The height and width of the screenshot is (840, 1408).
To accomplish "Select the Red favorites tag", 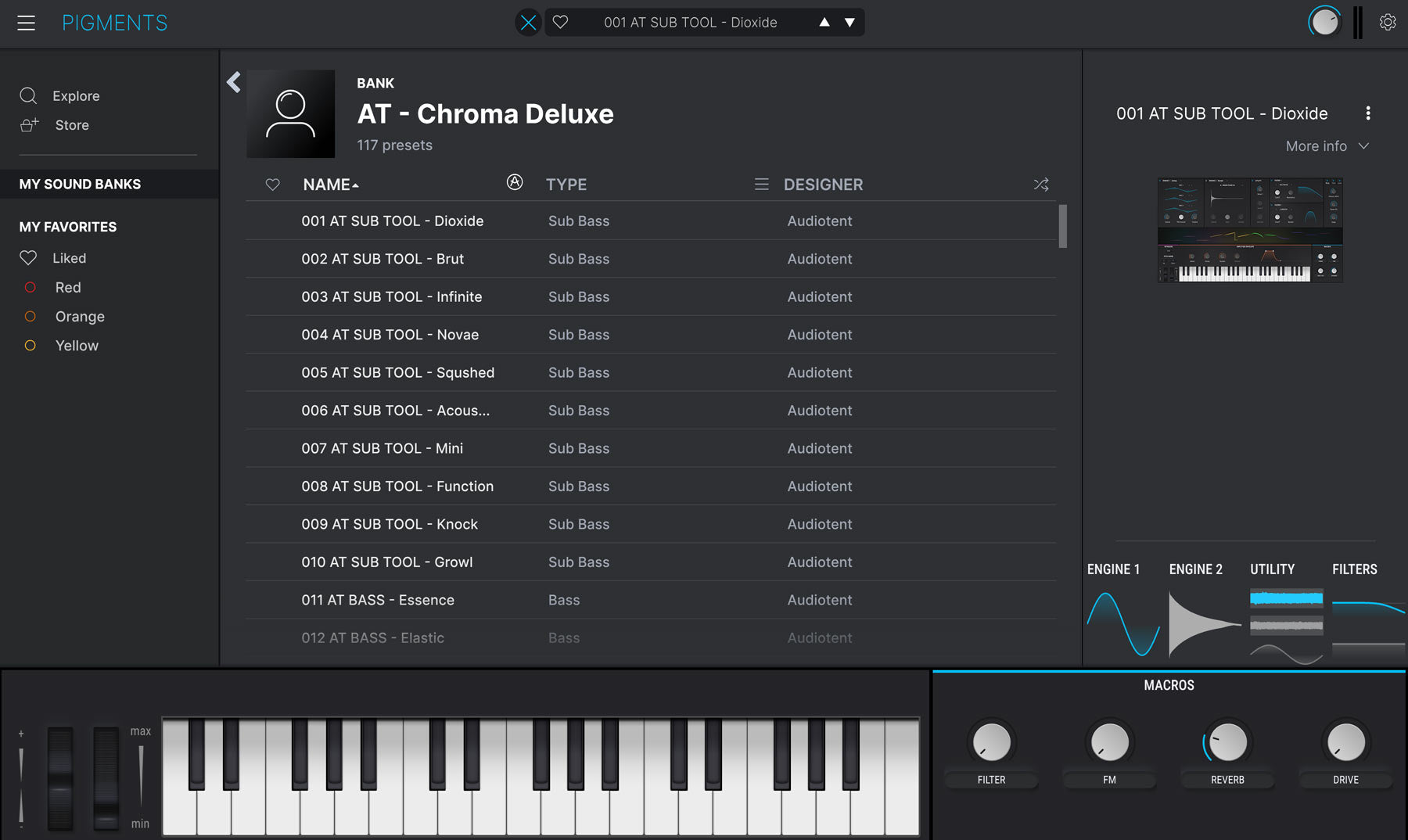I will coord(67,287).
